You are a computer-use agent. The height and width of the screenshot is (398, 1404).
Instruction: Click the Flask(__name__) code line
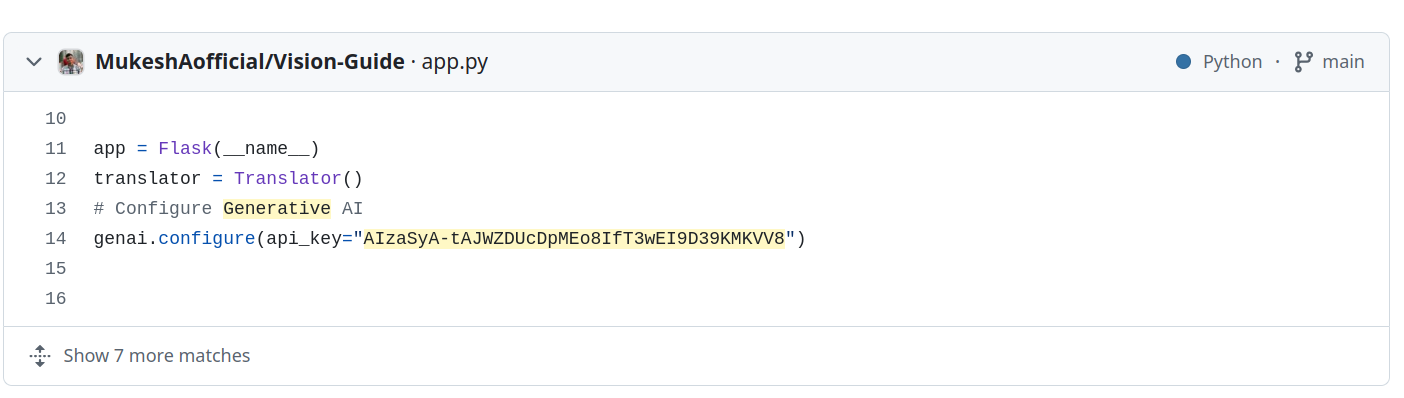pos(206,149)
